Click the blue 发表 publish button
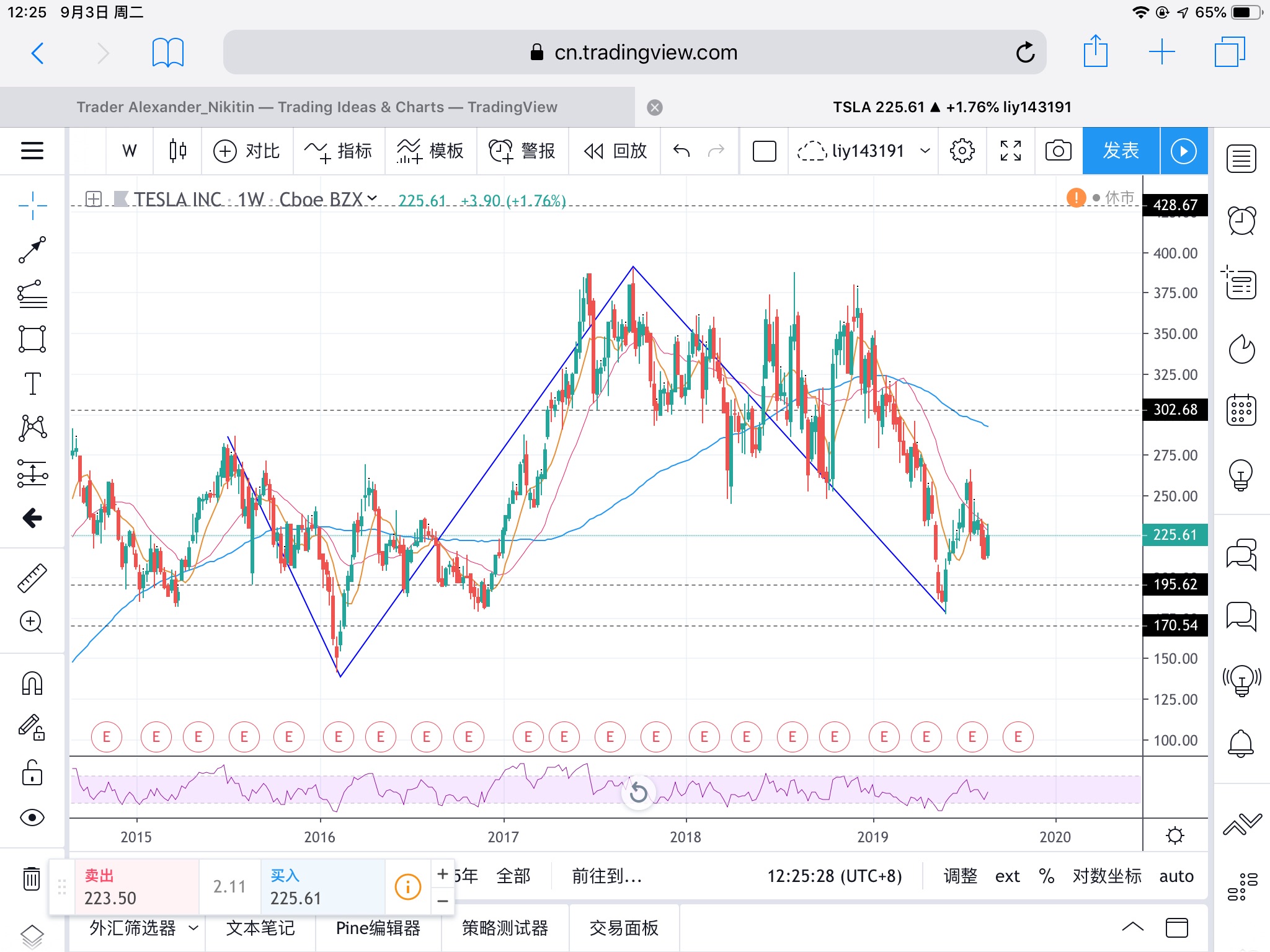This screenshot has width=1270, height=952. click(x=1120, y=151)
